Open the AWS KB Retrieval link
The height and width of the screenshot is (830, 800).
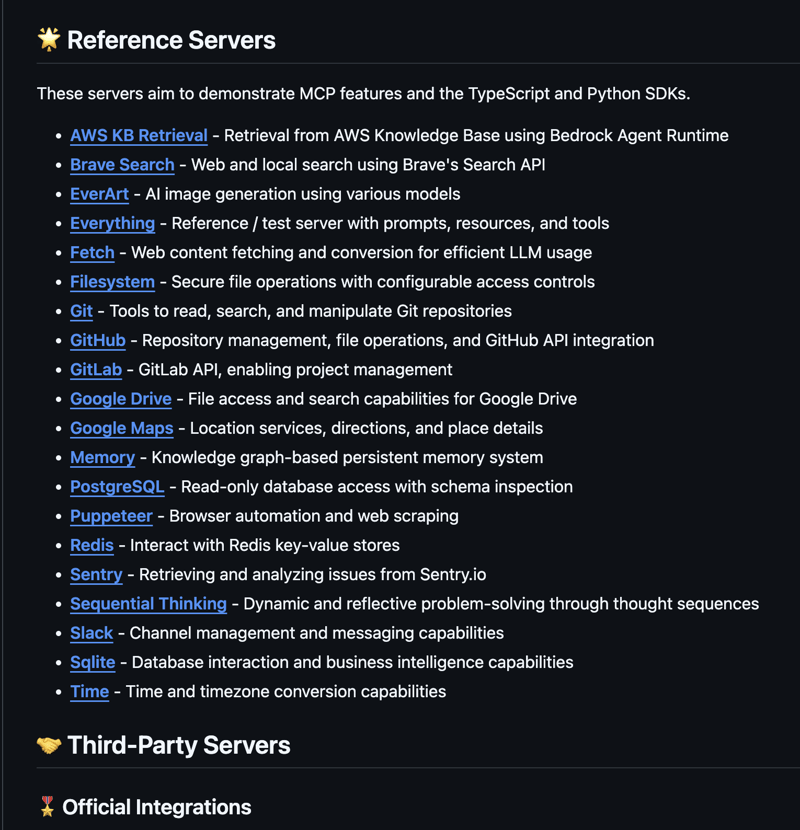click(x=138, y=135)
